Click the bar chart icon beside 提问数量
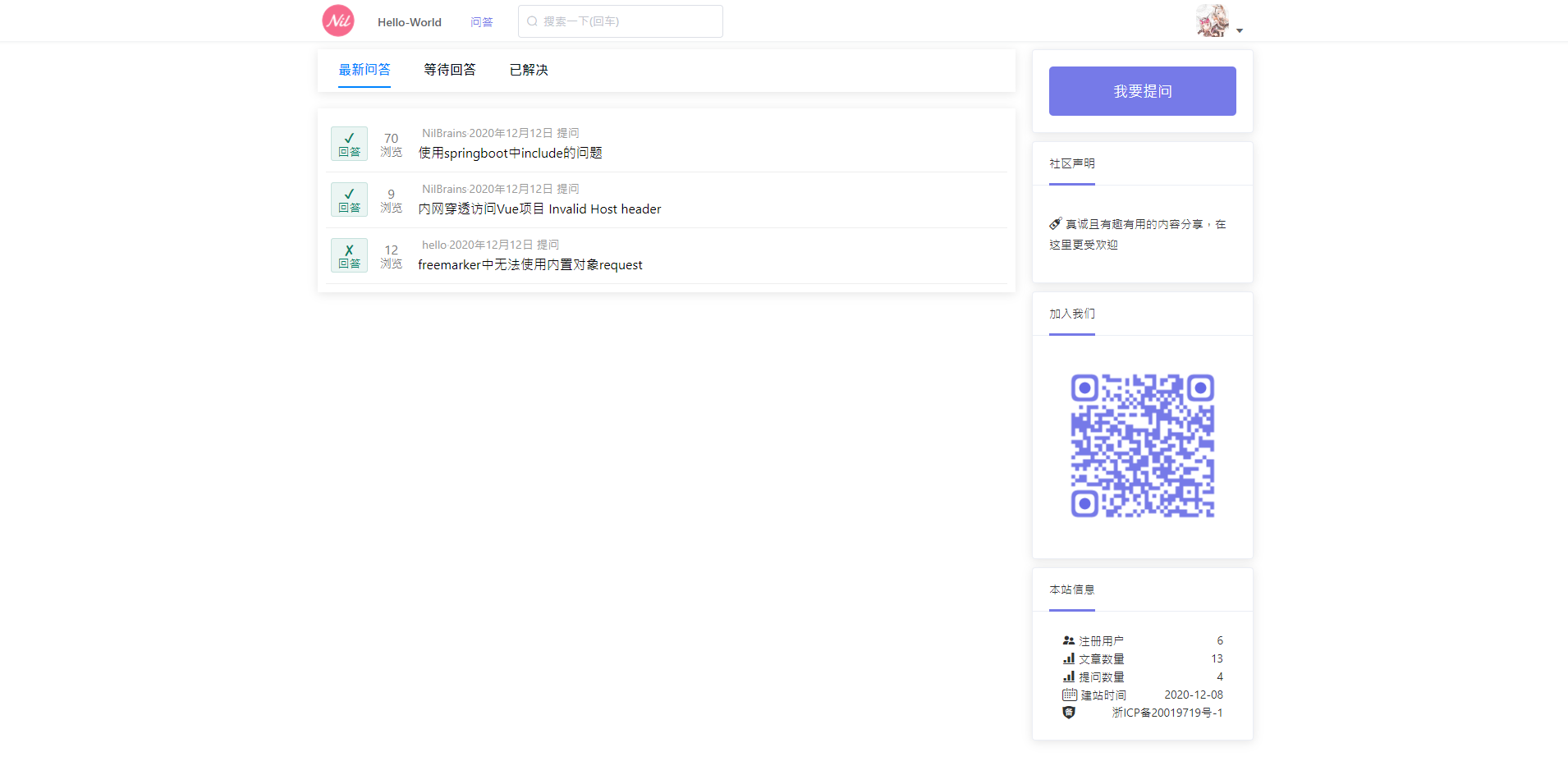This screenshot has width=1568, height=775. (x=1069, y=676)
